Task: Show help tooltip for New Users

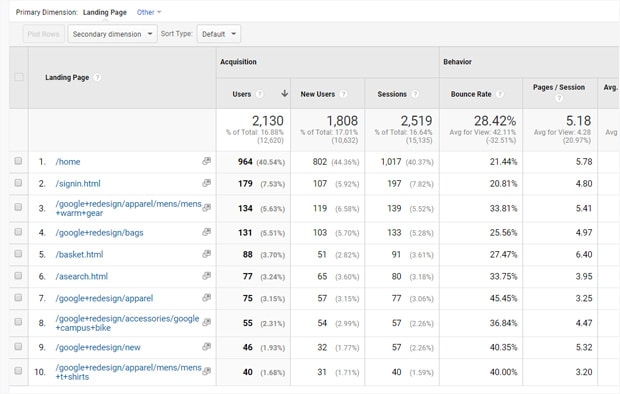Action: click(343, 94)
